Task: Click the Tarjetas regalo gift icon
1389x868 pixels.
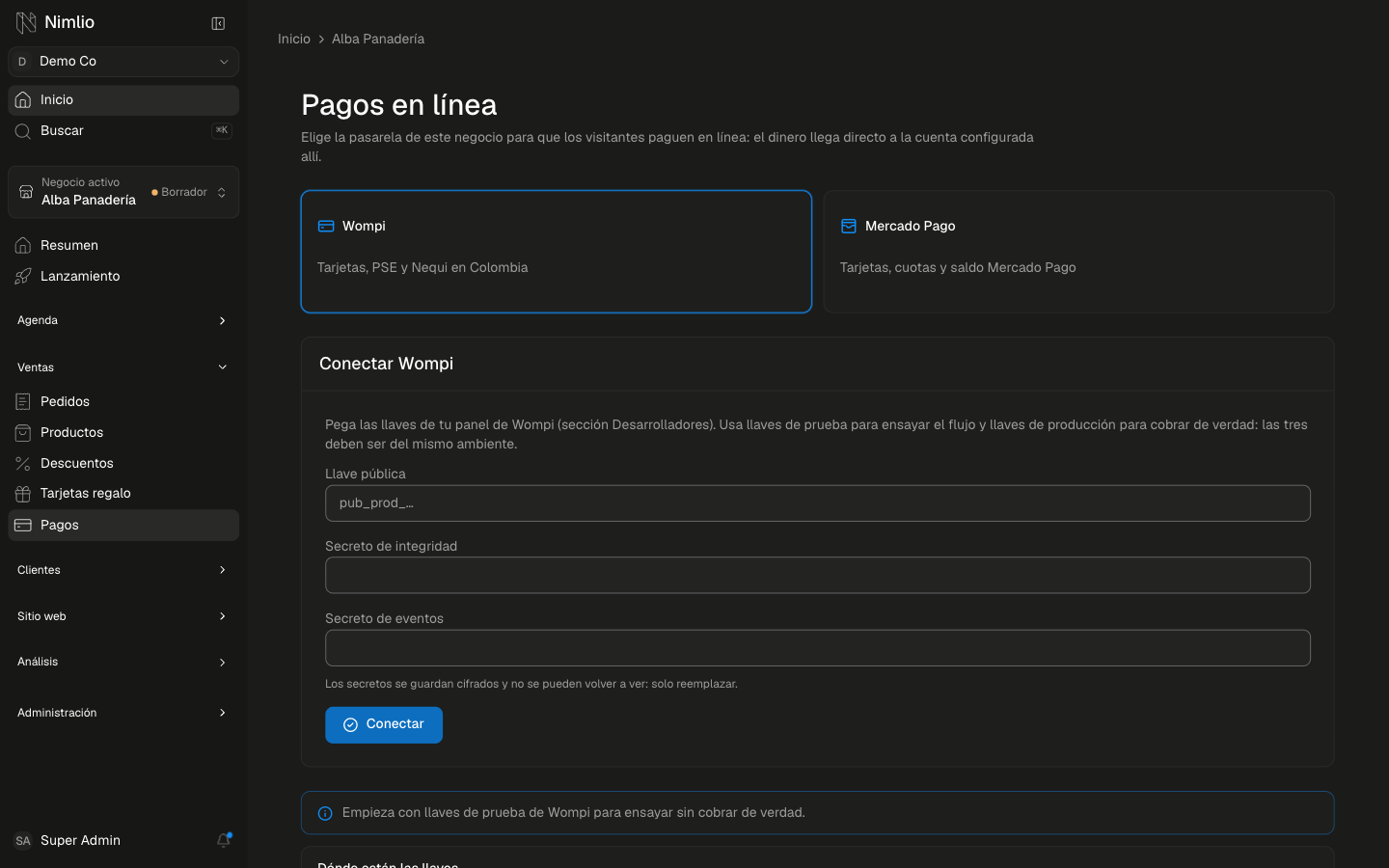Action: pyautogui.click(x=23, y=494)
